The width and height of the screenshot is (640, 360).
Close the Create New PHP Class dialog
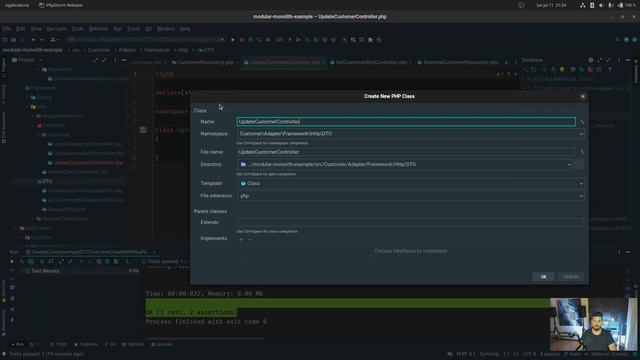583,96
